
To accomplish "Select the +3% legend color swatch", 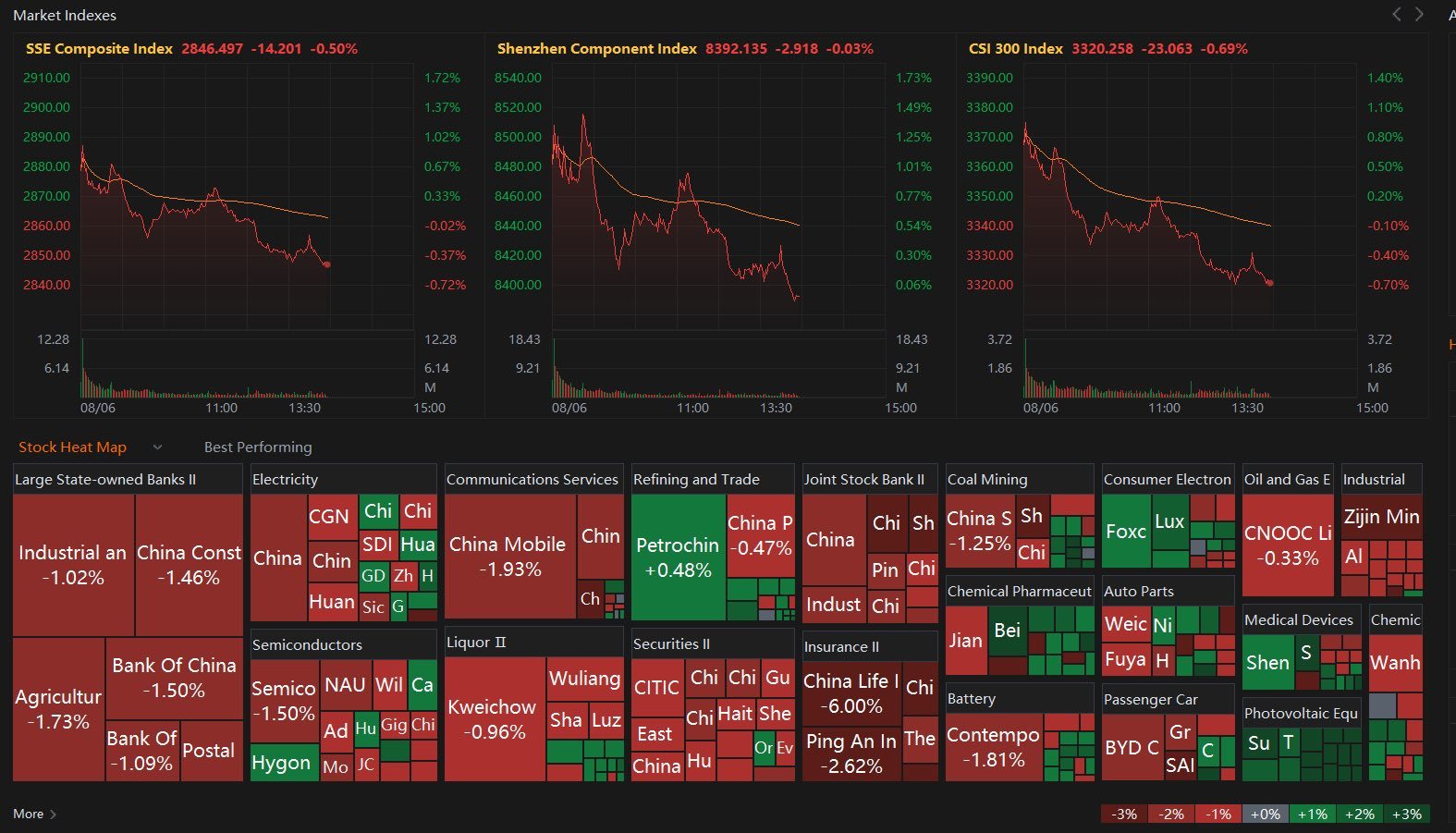I will (x=1407, y=815).
